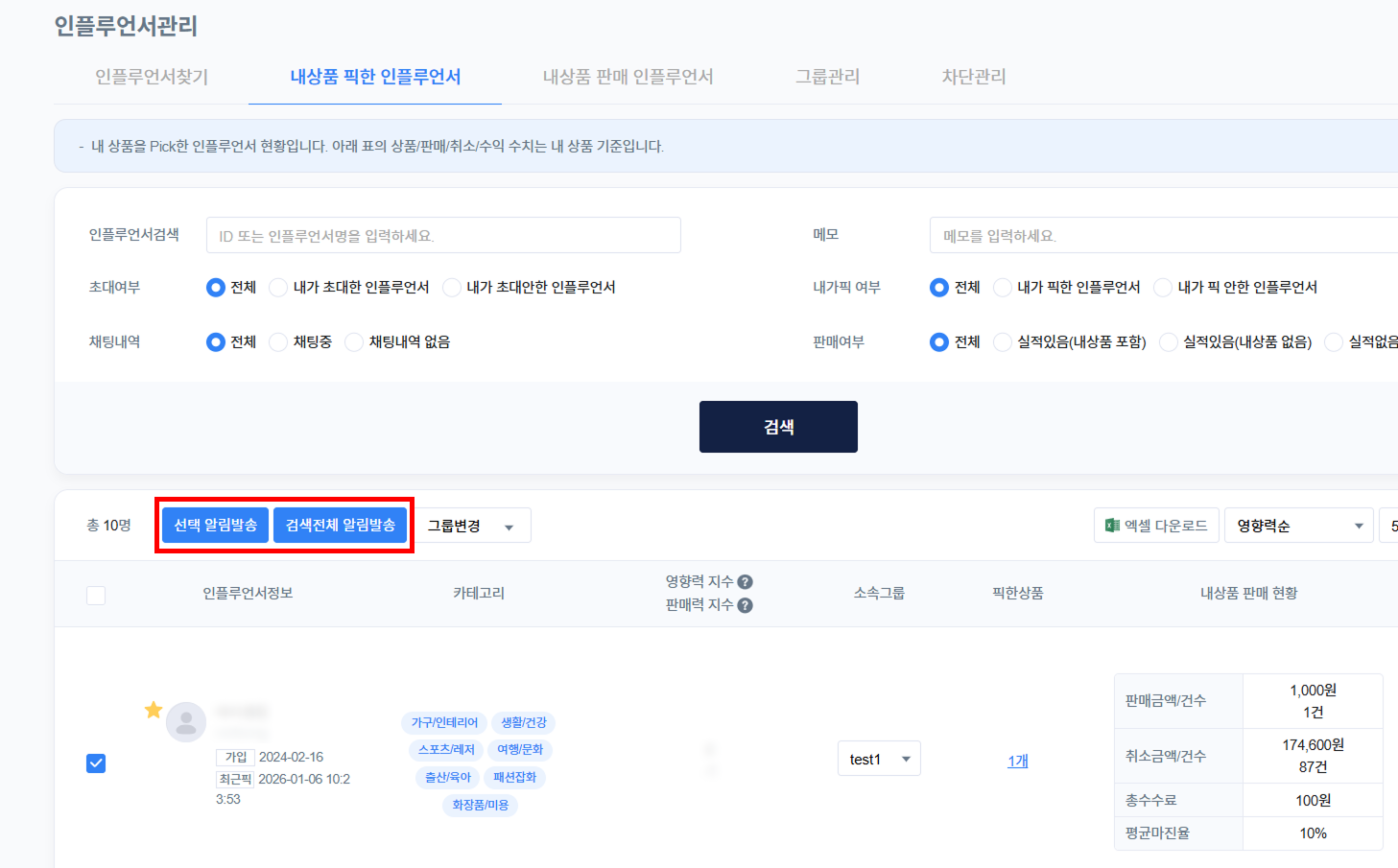Screen dimensions: 1398x868
Task: Open the 내상품 판매 인플루언서 tab
Action: coord(628,77)
